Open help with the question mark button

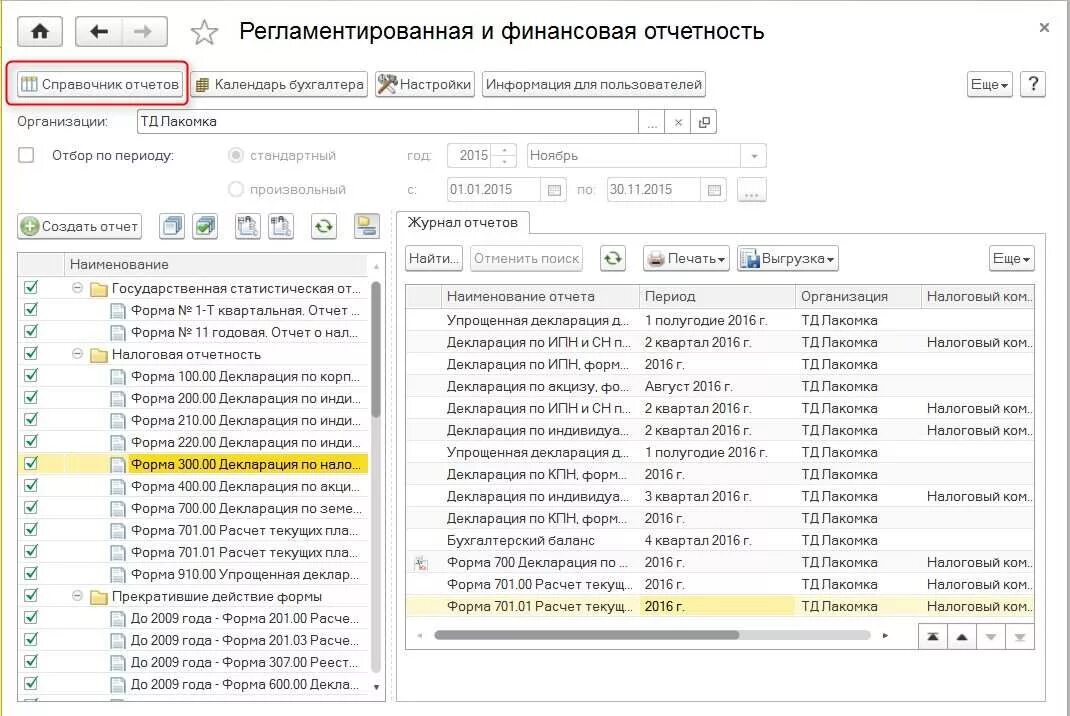coord(1032,85)
